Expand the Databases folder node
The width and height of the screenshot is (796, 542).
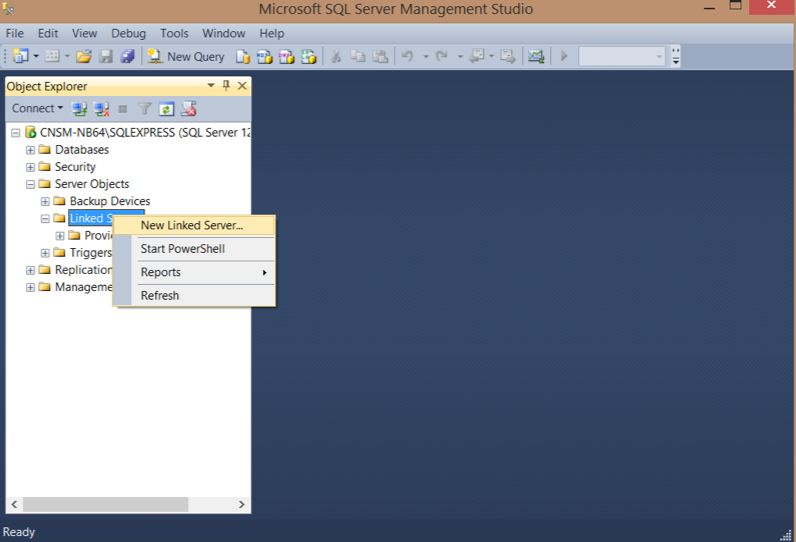click(30, 150)
